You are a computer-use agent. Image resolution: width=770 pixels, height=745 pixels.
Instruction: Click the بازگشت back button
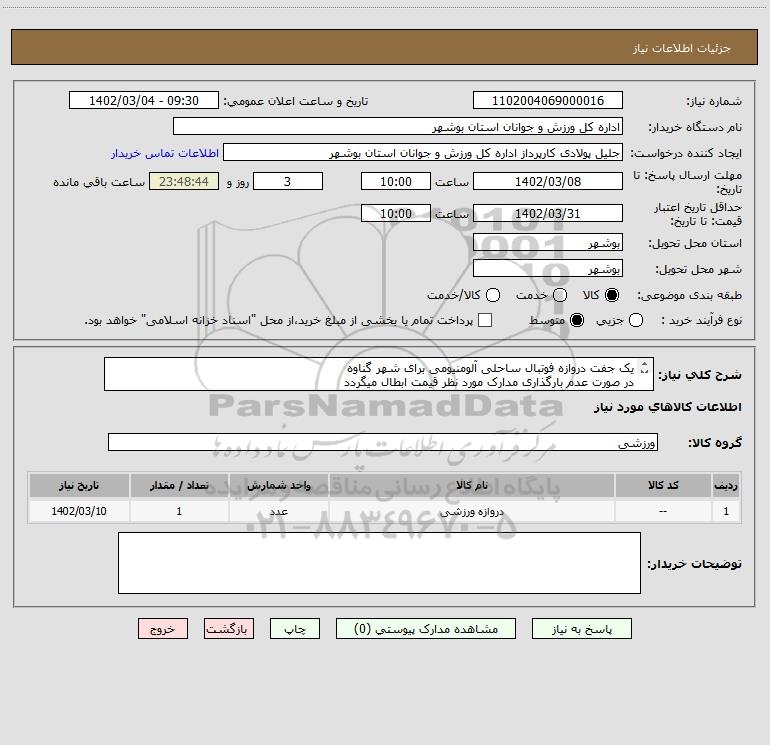click(229, 629)
